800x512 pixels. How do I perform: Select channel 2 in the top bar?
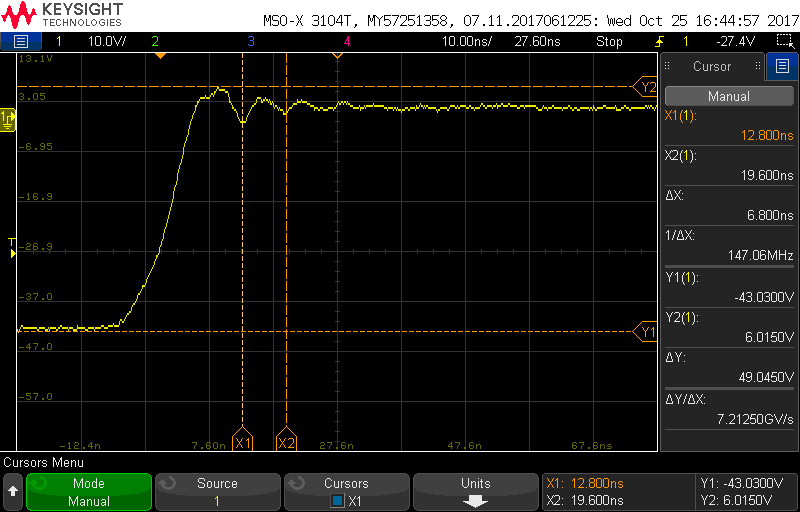155,41
